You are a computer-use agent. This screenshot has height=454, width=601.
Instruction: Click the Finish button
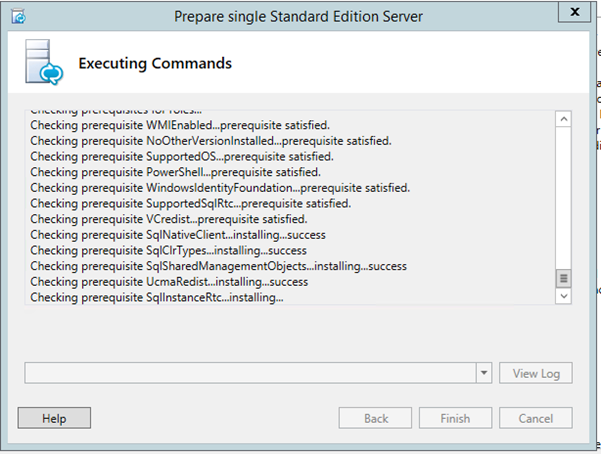(455, 418)
